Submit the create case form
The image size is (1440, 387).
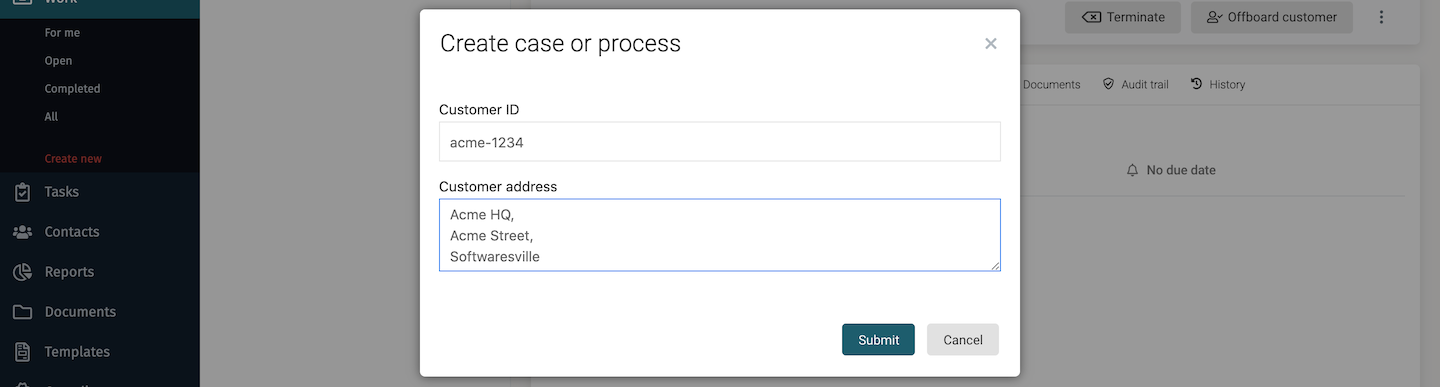point(878,339)
